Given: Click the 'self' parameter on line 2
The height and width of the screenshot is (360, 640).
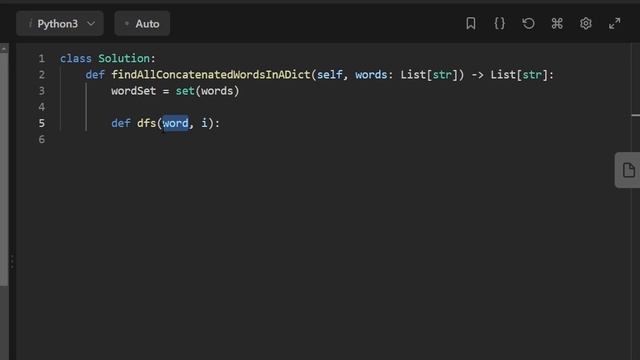Looking at the screenshot, I should pyautogui.click(x=329, y=75).
